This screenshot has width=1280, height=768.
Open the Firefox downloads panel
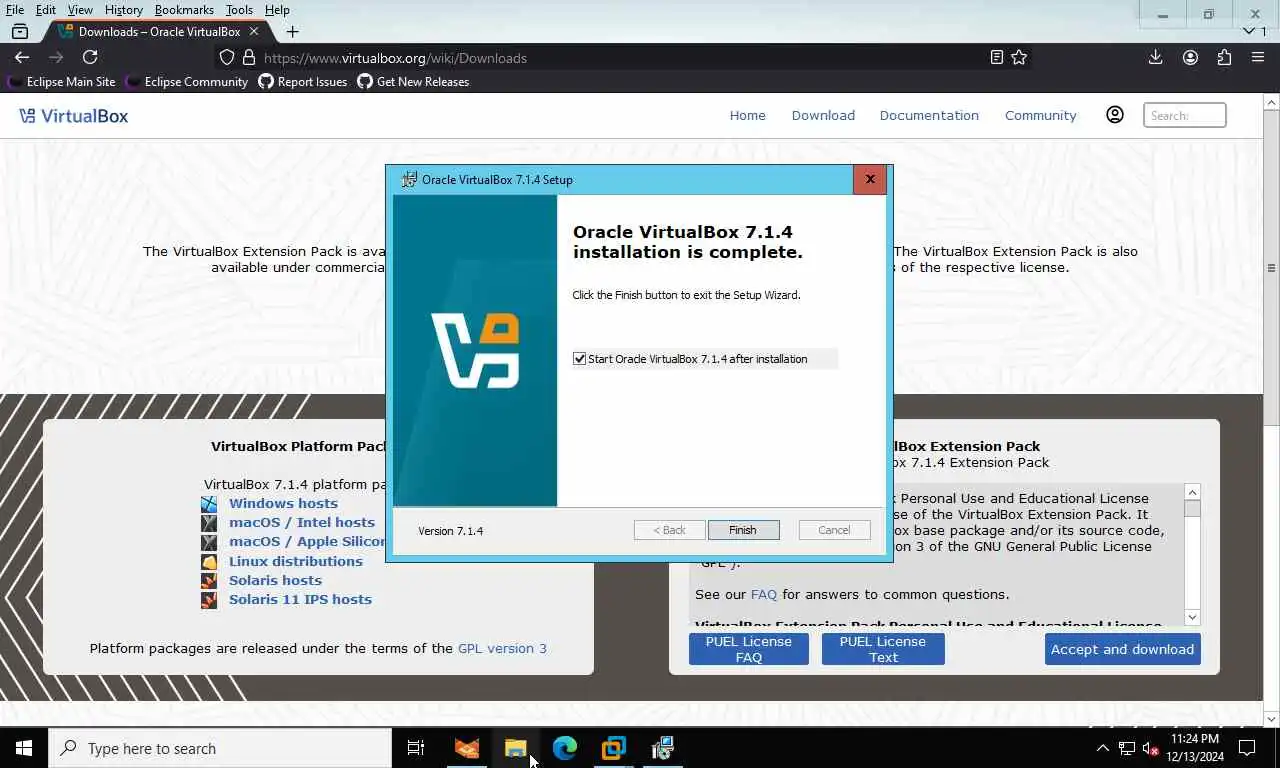[x=1155, y=58]
